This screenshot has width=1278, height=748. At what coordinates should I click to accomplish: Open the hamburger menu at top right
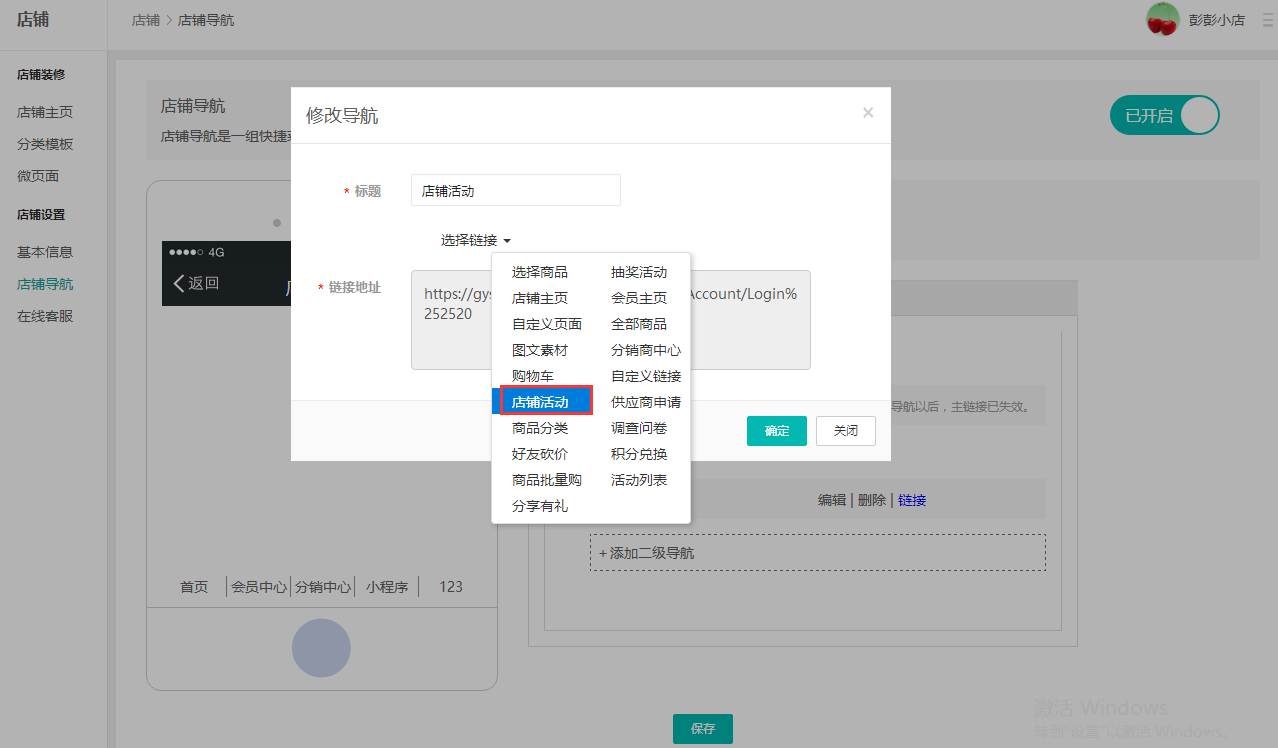click(x=1267, y=20)
